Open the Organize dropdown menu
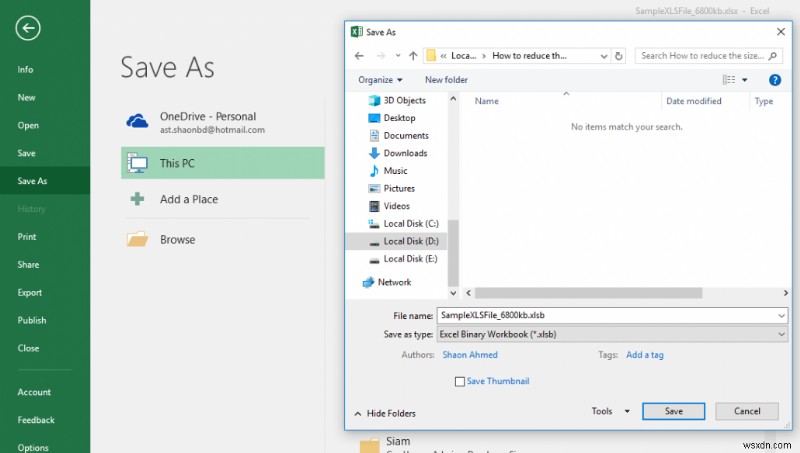800x453 pixels. (380, 80)
